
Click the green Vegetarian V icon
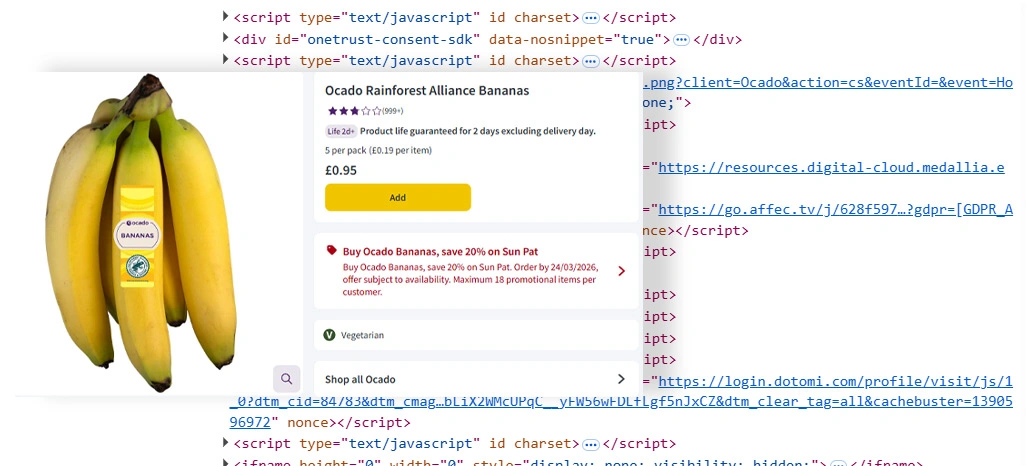(330, 335)
